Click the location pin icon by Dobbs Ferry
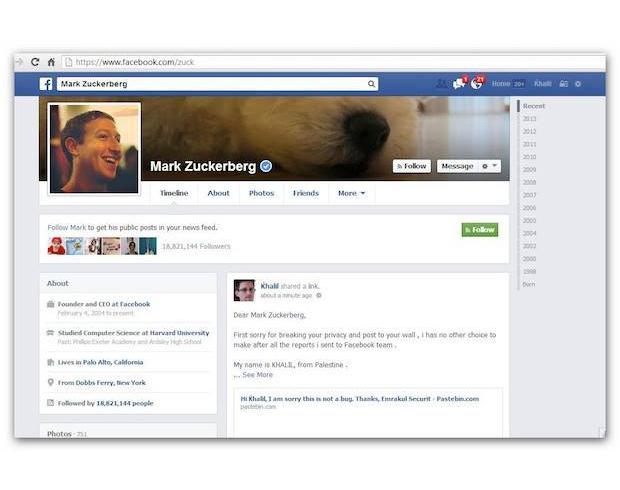The image size is (620, 490). pos(51,382)
